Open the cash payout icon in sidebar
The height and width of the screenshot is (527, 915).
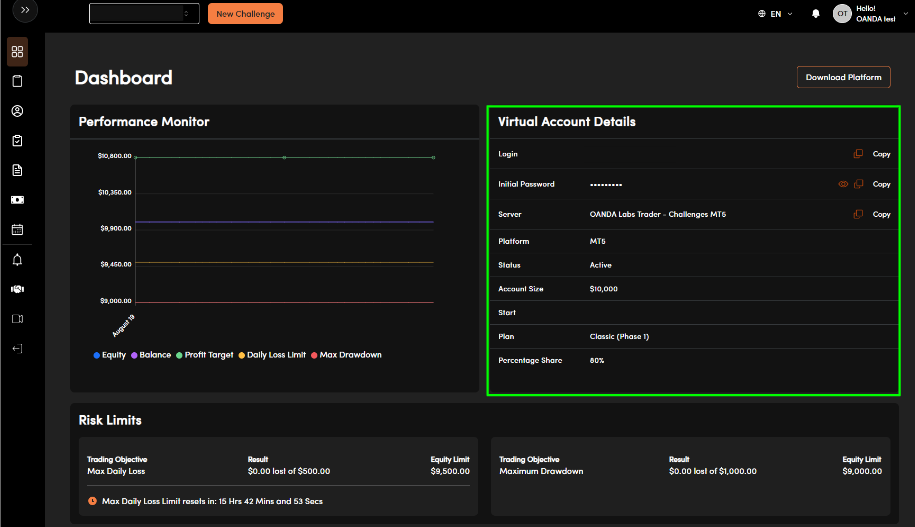(x=17, y=200)
